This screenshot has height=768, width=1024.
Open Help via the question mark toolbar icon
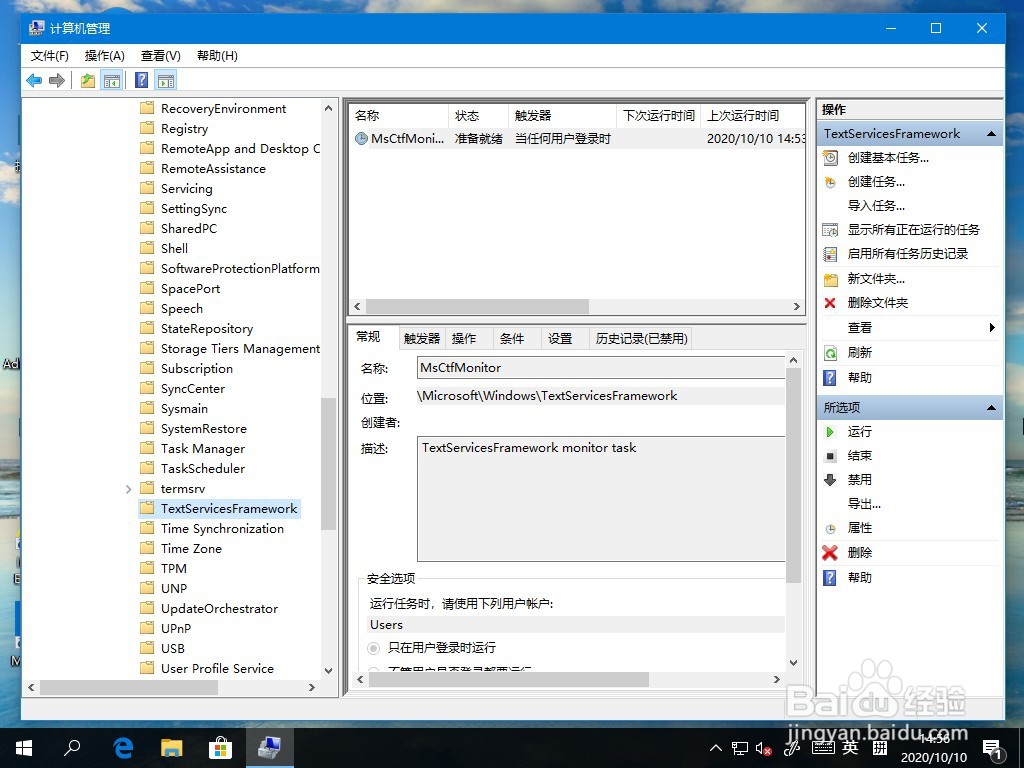[141, 80]
